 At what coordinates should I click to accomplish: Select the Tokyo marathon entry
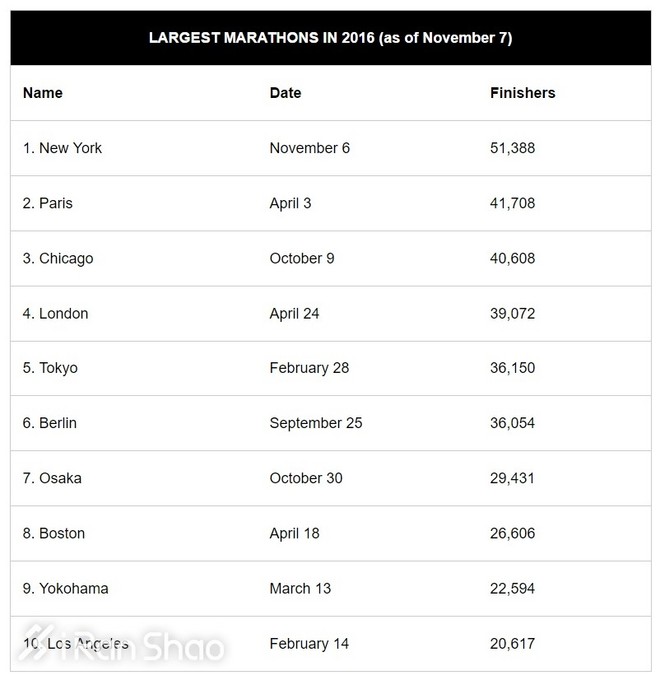click(50, 368)
